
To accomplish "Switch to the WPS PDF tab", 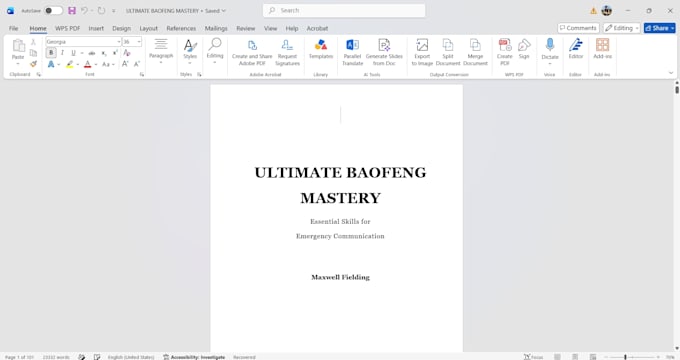I will tap(67, 28).
